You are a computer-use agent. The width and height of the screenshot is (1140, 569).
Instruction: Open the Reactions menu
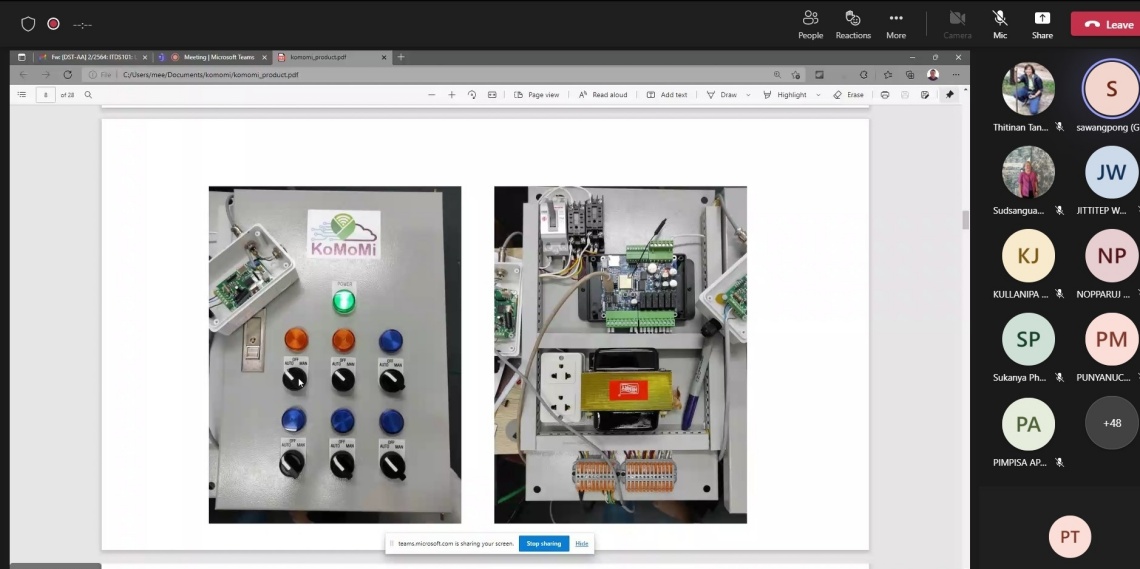(x=853, y=23)
